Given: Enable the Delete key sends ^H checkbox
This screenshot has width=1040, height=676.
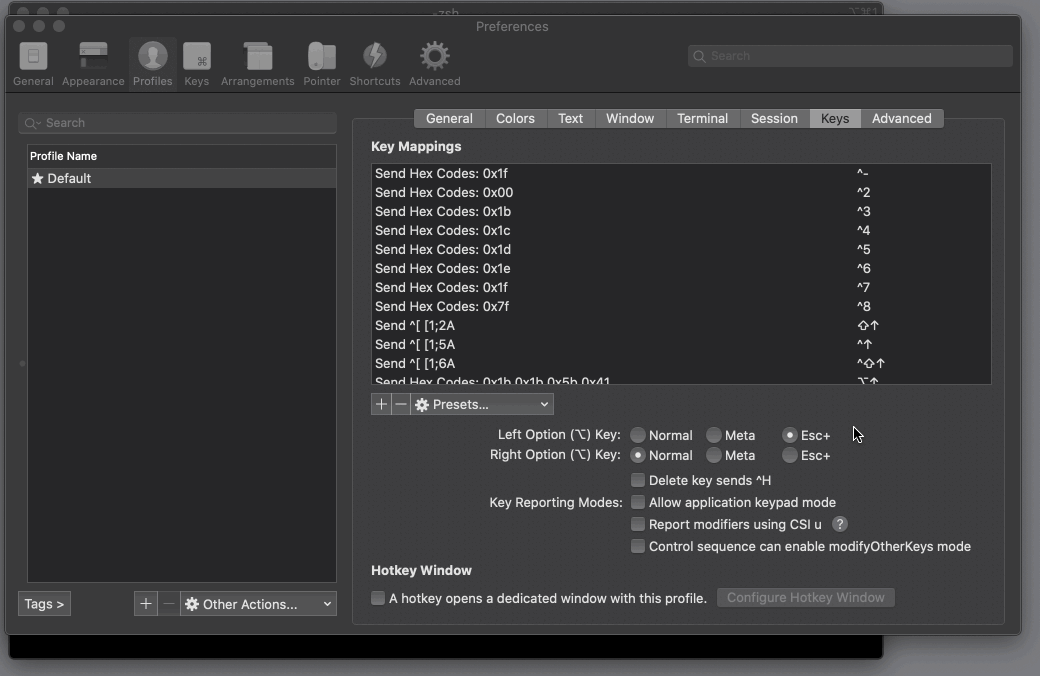Looking at the screenshot, I should tap(638, 480).
